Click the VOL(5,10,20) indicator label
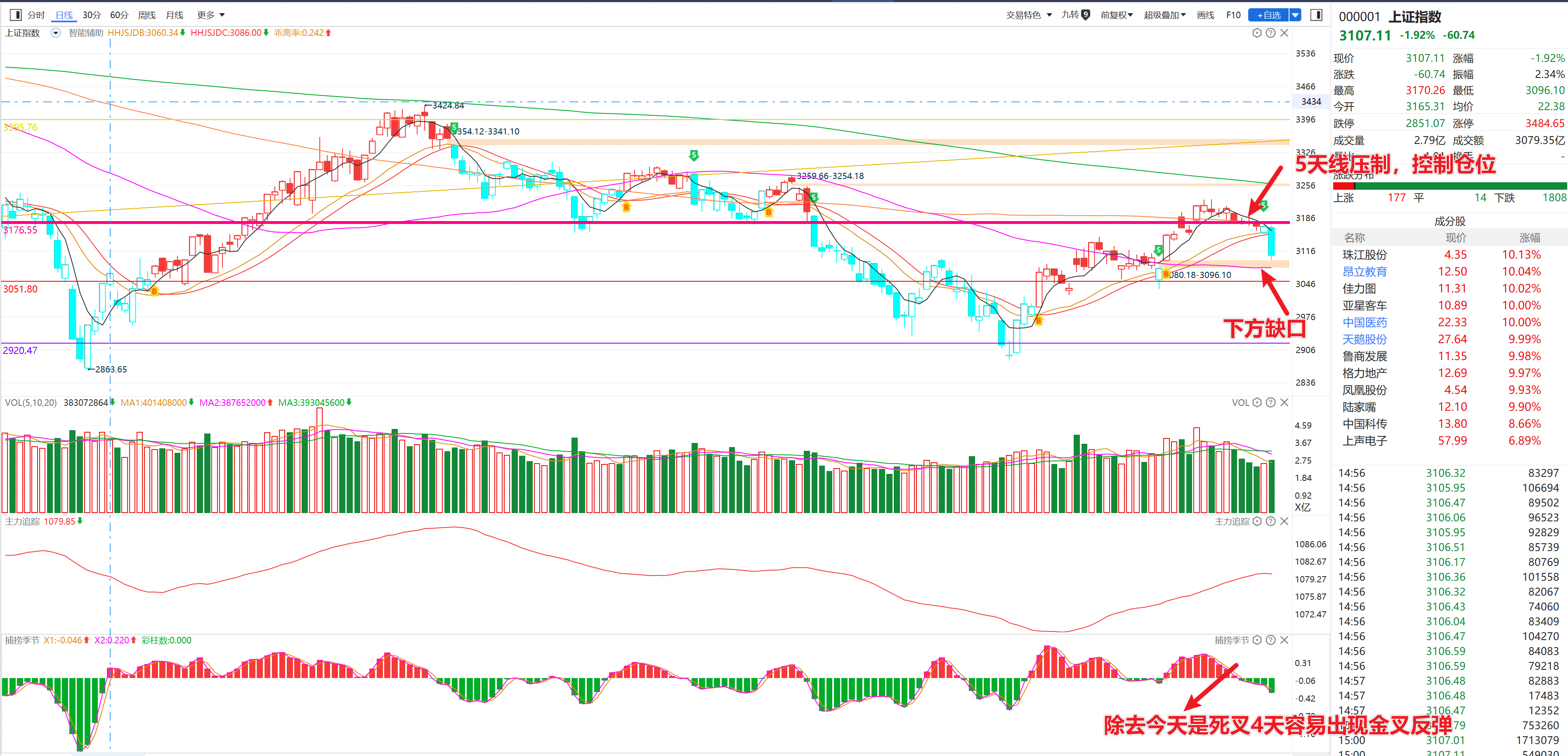Viewport: 1568px width, 756px height. [31, 403]
